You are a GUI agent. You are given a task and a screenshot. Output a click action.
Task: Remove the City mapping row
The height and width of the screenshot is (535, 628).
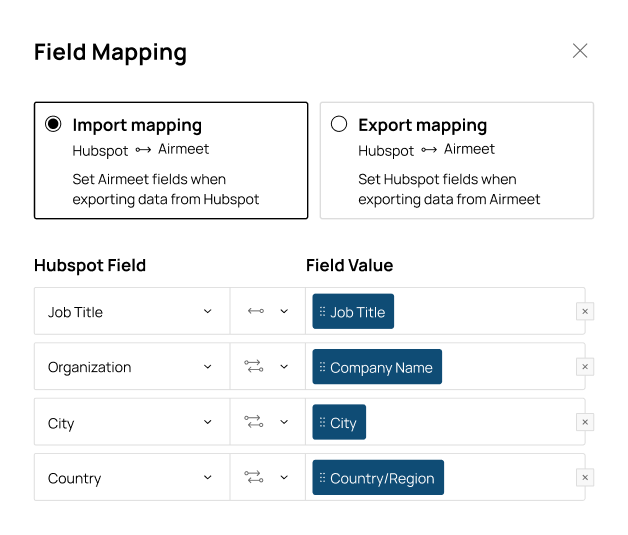click(x=585, y=422)
